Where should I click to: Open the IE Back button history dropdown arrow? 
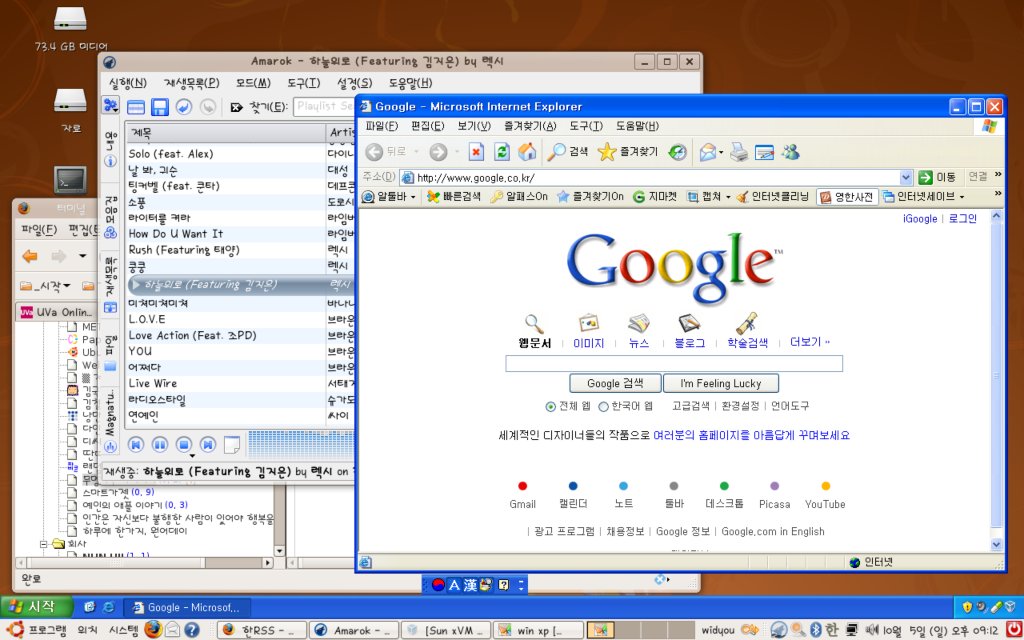click(417, 152)
